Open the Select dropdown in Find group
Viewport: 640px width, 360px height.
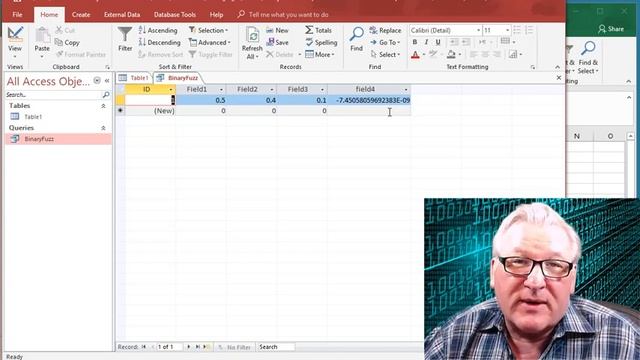[385, 54]
